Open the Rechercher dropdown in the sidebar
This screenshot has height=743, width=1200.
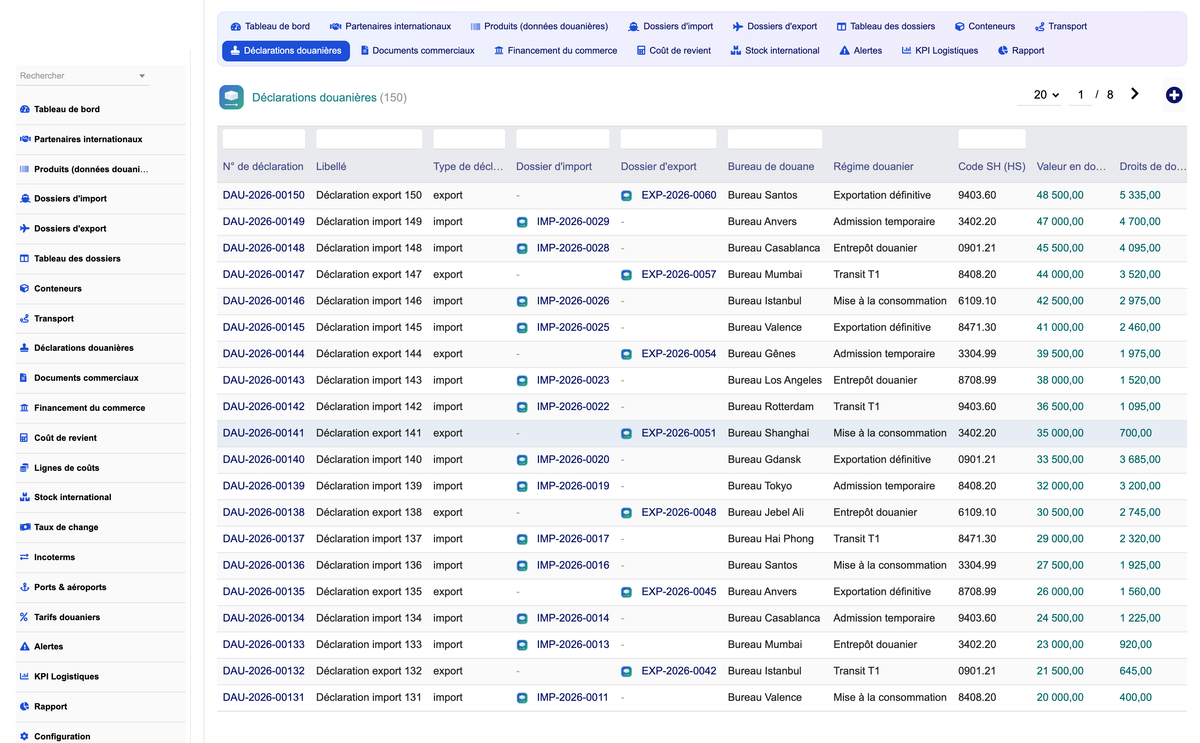pos(83,76)
